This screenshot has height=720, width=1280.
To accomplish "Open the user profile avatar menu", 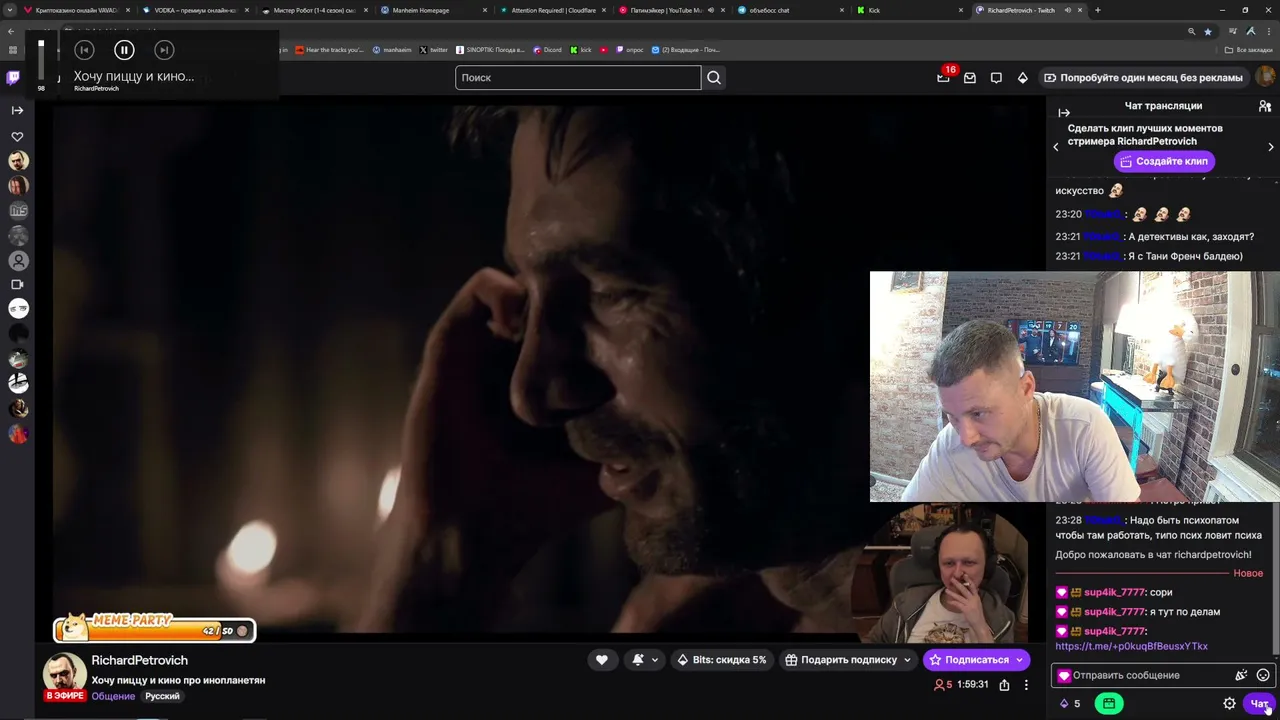I will [x=1266, y=77].
